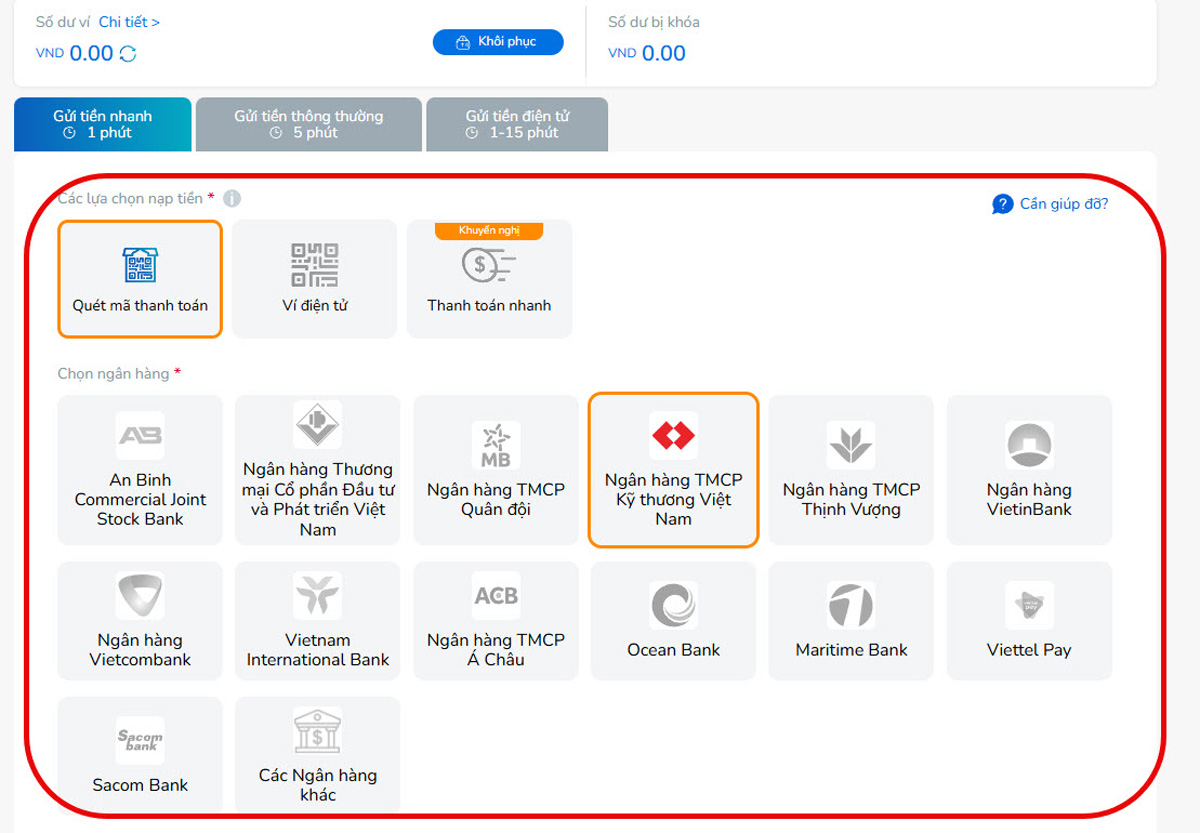1200x833 pixels.
Task: Select Ngân hàng Vietcombank
Action: click(140, 620)
